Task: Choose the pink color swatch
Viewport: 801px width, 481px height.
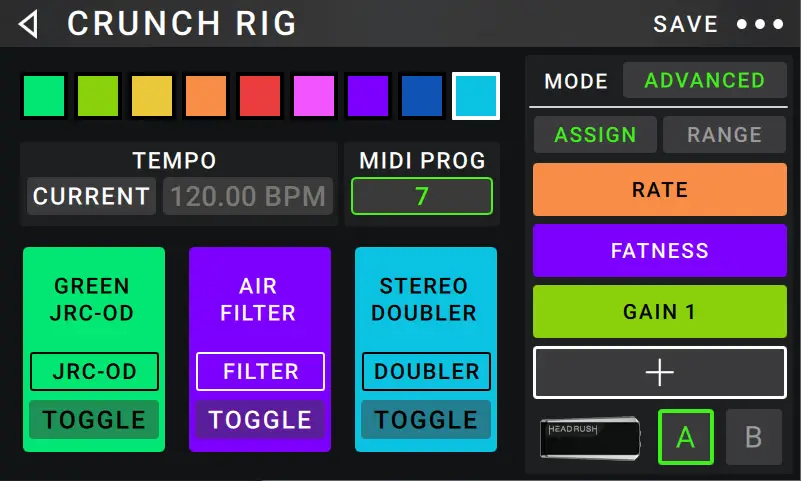Action: coord(314,96)
